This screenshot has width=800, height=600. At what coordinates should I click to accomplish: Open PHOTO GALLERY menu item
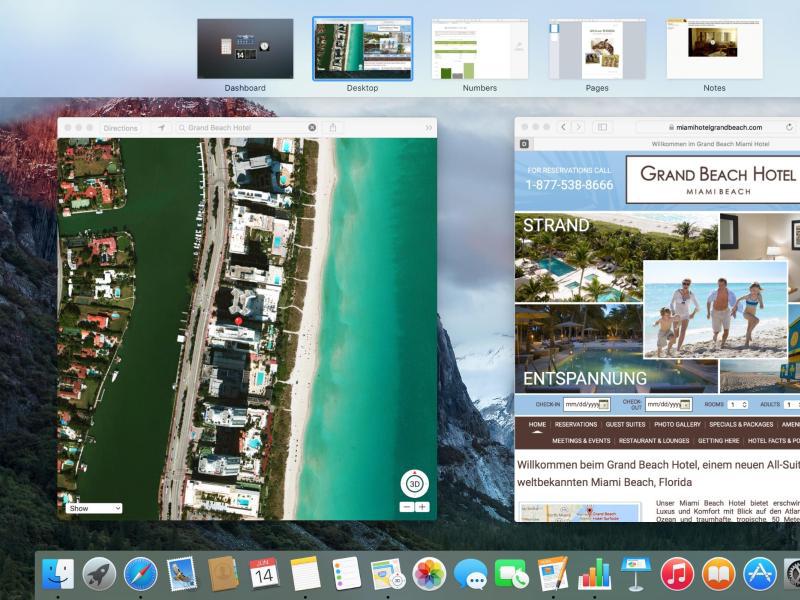coord(677,424)
